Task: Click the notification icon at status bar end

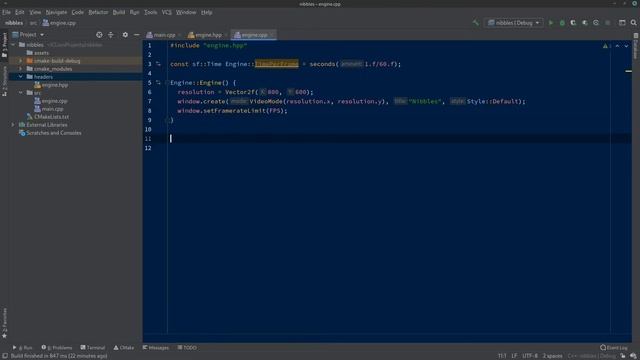Action: point(633,356)
